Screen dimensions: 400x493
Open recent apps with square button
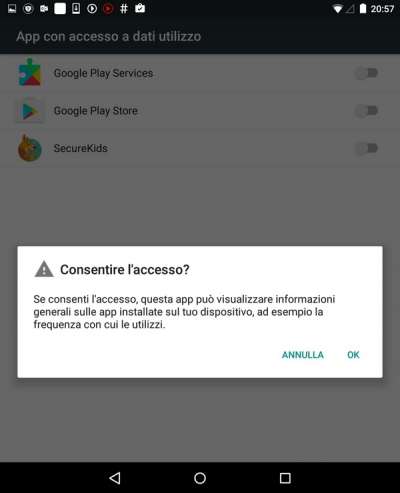[x=285, y=478]
